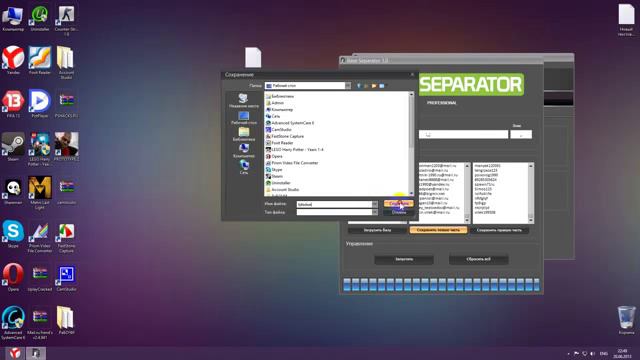Select Account Studio folder in file list
Image resolution: width=640 pixels, height=360 pixels.
(282, 189)
